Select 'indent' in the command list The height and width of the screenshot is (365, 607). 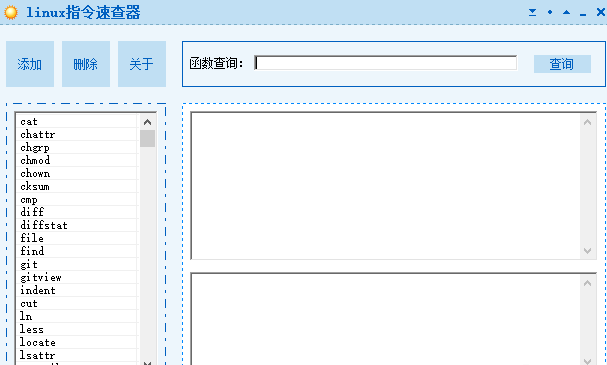pos(77,290)
